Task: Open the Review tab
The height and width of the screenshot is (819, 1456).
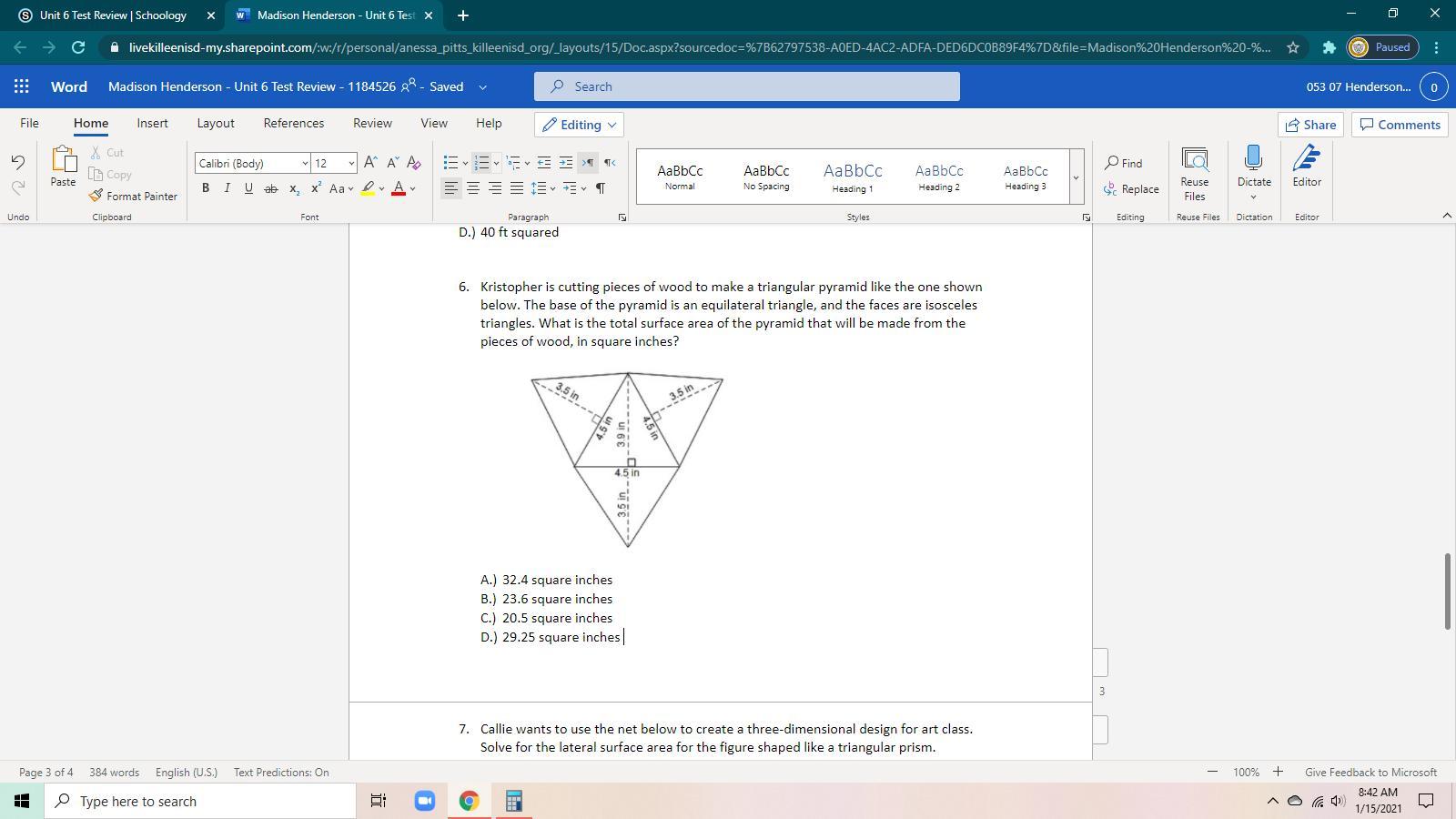Action: tap(372, 123)
